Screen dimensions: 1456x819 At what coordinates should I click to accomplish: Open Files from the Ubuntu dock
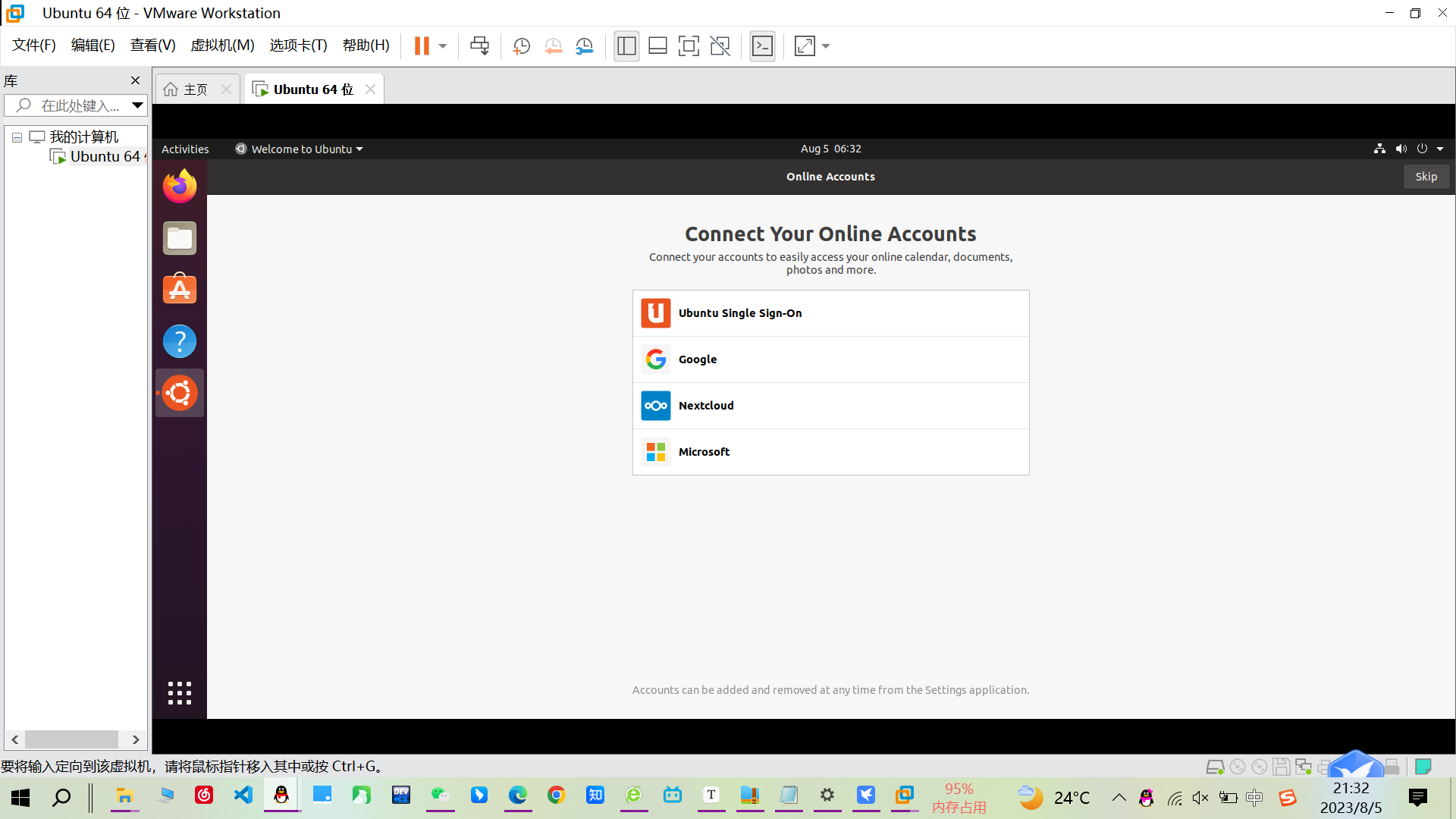(x=180, y=238)
